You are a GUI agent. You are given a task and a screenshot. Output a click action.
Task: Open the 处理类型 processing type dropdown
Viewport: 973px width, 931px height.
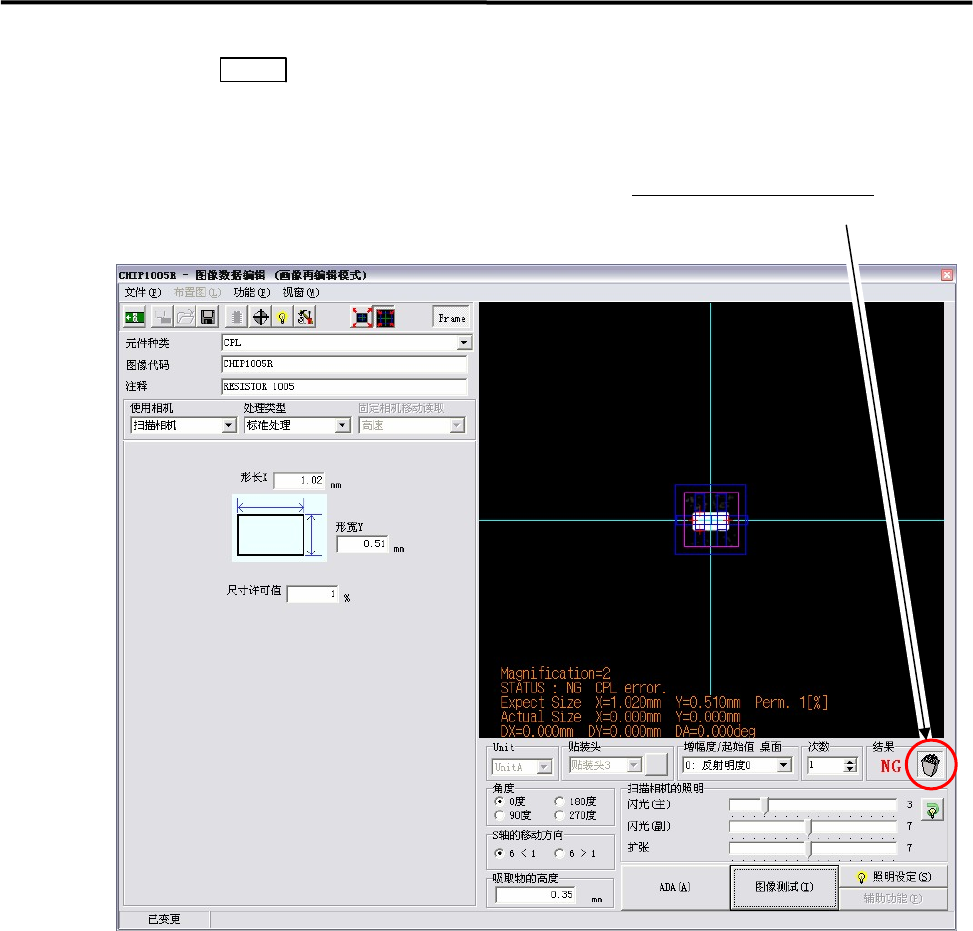(342, 425)
